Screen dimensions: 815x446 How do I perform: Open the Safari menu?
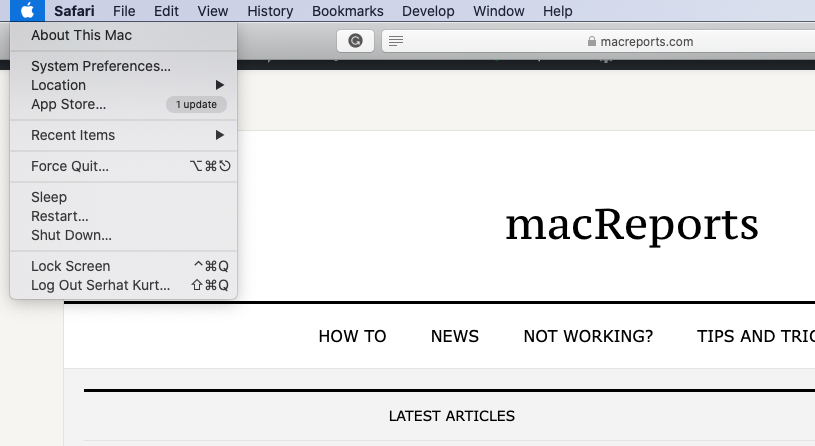point(74,11)
